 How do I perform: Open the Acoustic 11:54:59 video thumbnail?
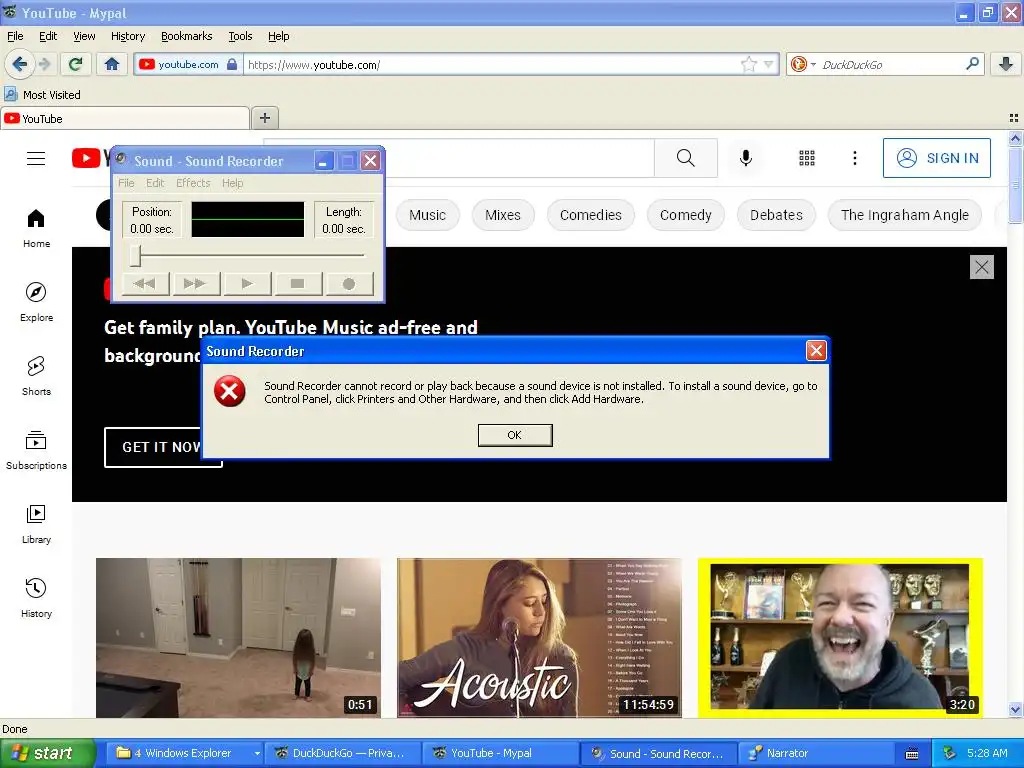[539, 638]
